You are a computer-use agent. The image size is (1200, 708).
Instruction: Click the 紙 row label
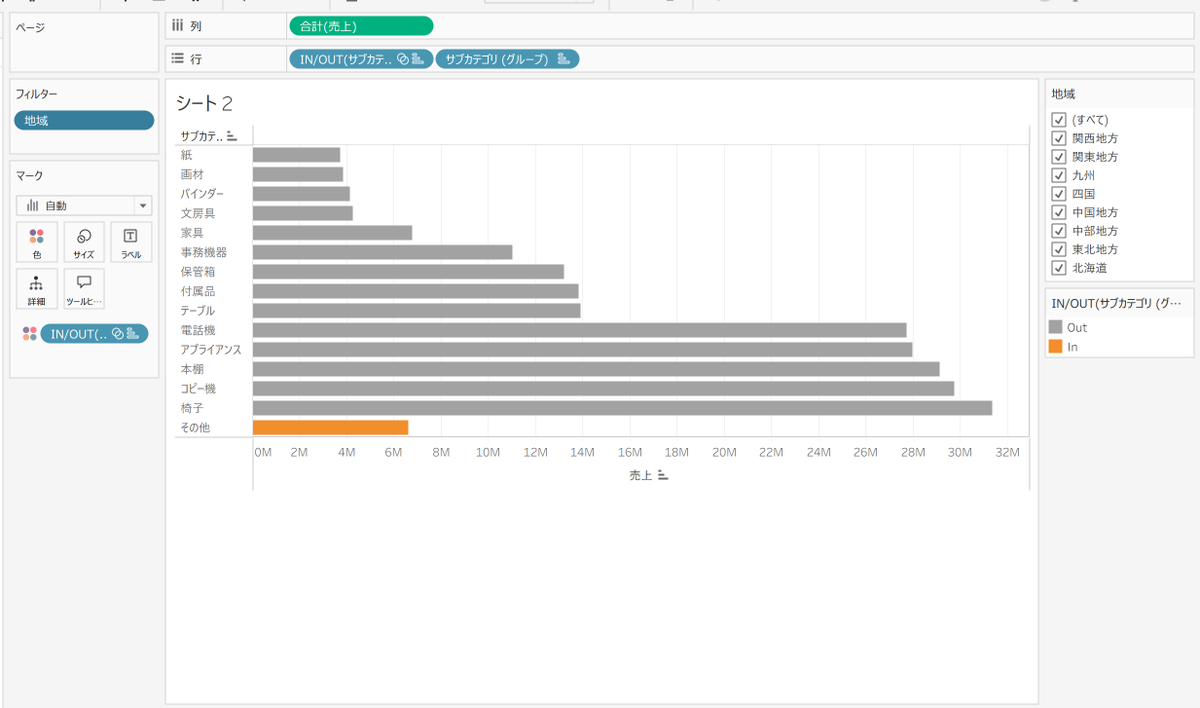[x=186, y=155]
